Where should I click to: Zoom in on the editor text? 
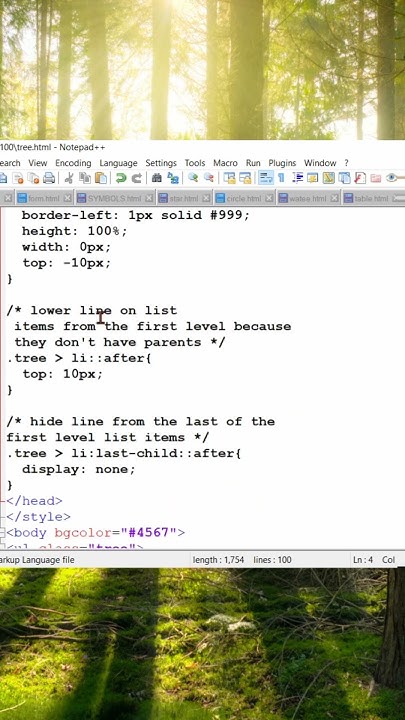pyautogui.click(x=193, y=178)
